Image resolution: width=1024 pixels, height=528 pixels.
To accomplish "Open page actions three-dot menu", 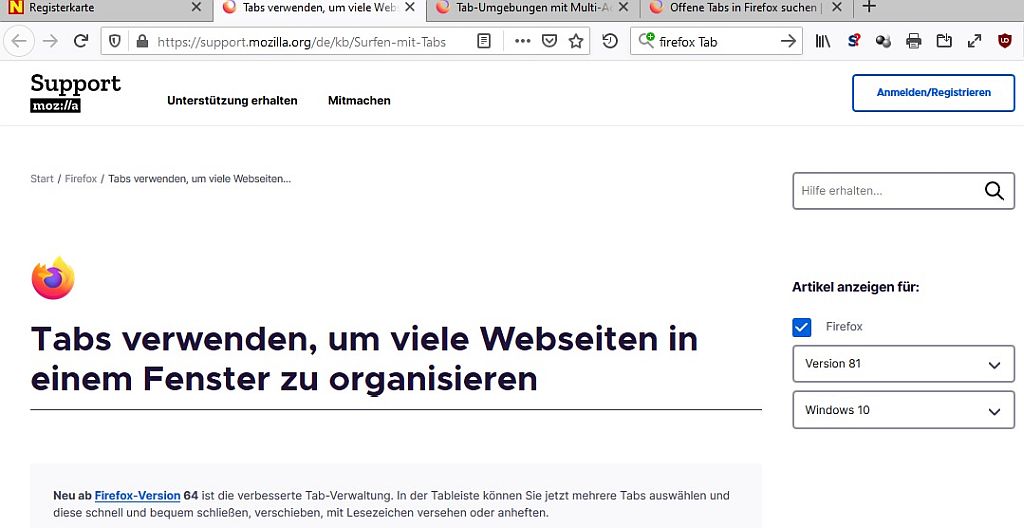I will pos(522,41).
